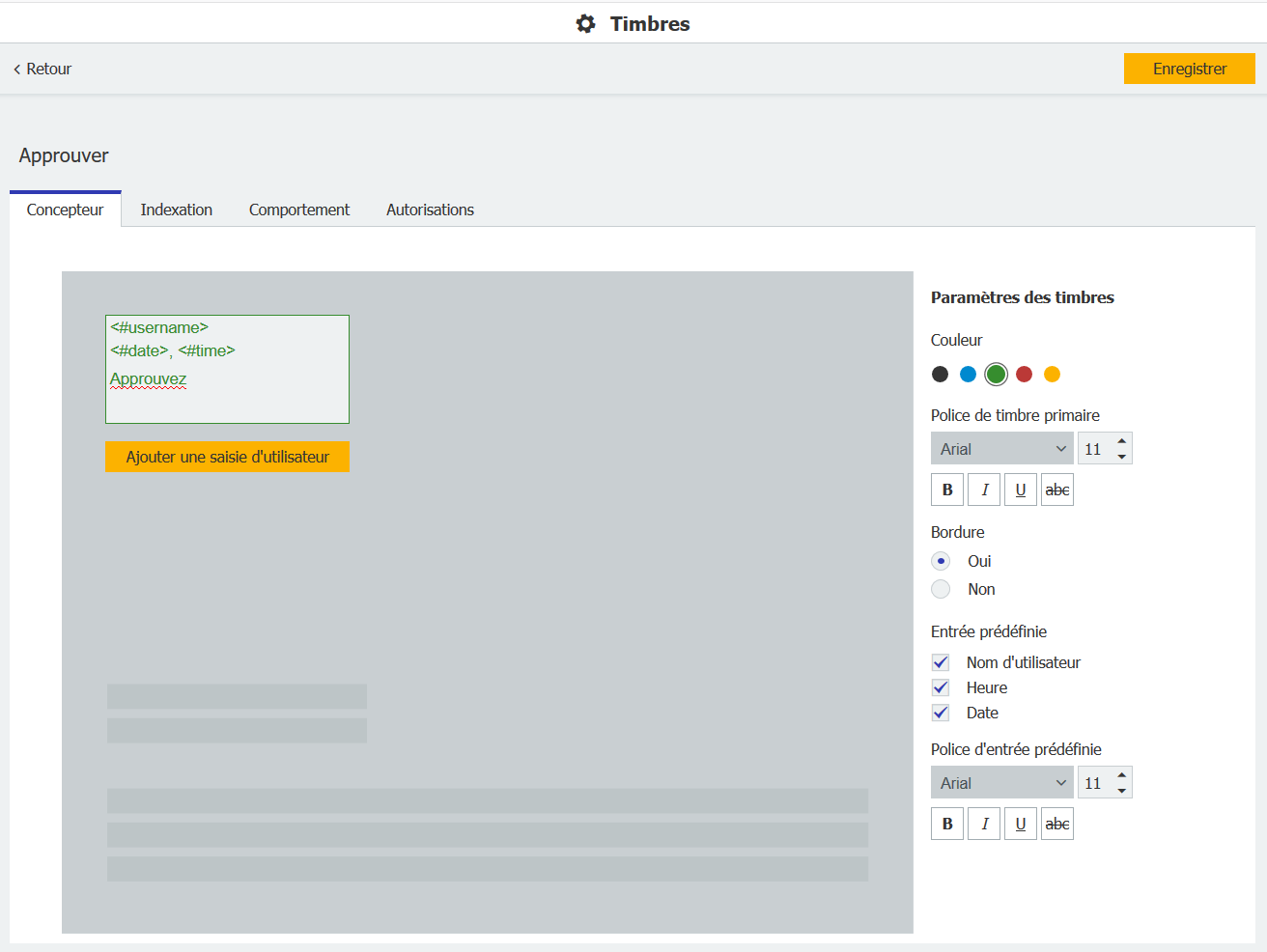Open the Autorisations tab
Viewport: 1267px width, 952px height.
(x=430, y=210)
